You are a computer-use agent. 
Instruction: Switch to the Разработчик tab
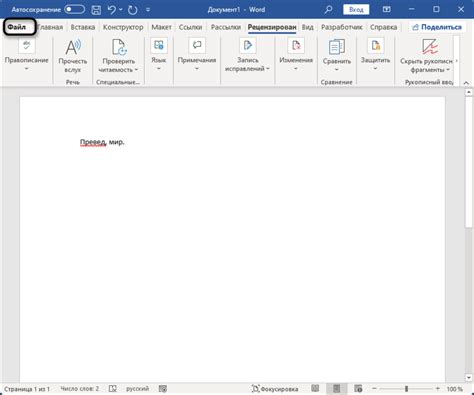342,27
